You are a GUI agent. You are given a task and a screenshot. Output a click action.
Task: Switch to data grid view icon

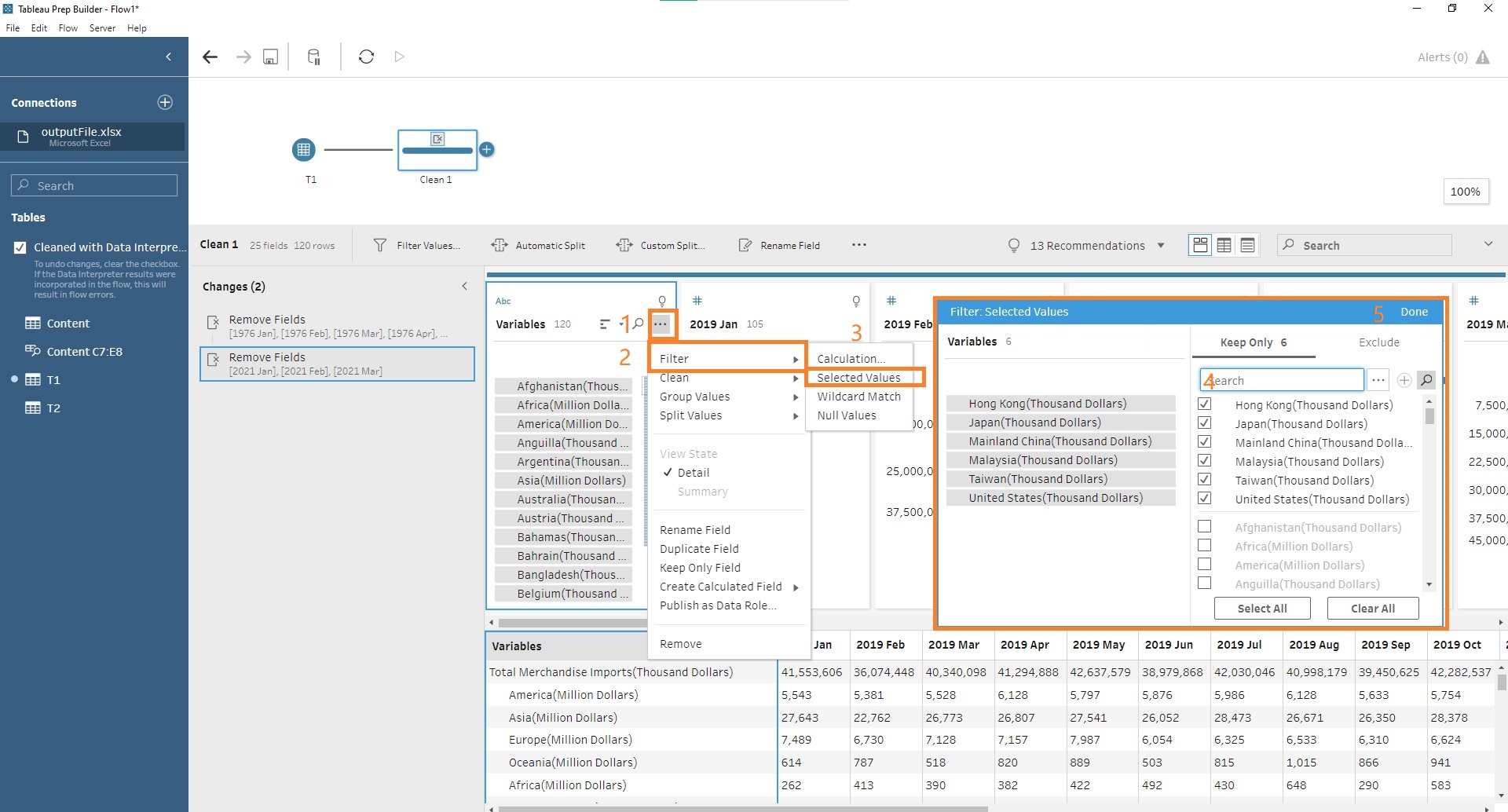(x=1224, y=245)
